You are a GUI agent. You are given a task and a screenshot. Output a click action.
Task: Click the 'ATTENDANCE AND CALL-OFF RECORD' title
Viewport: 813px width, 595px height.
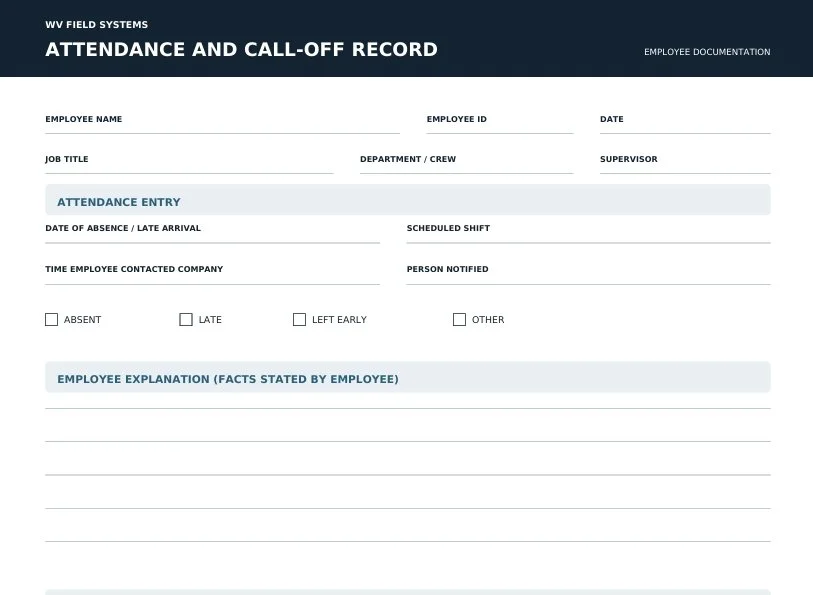(242, 50)
